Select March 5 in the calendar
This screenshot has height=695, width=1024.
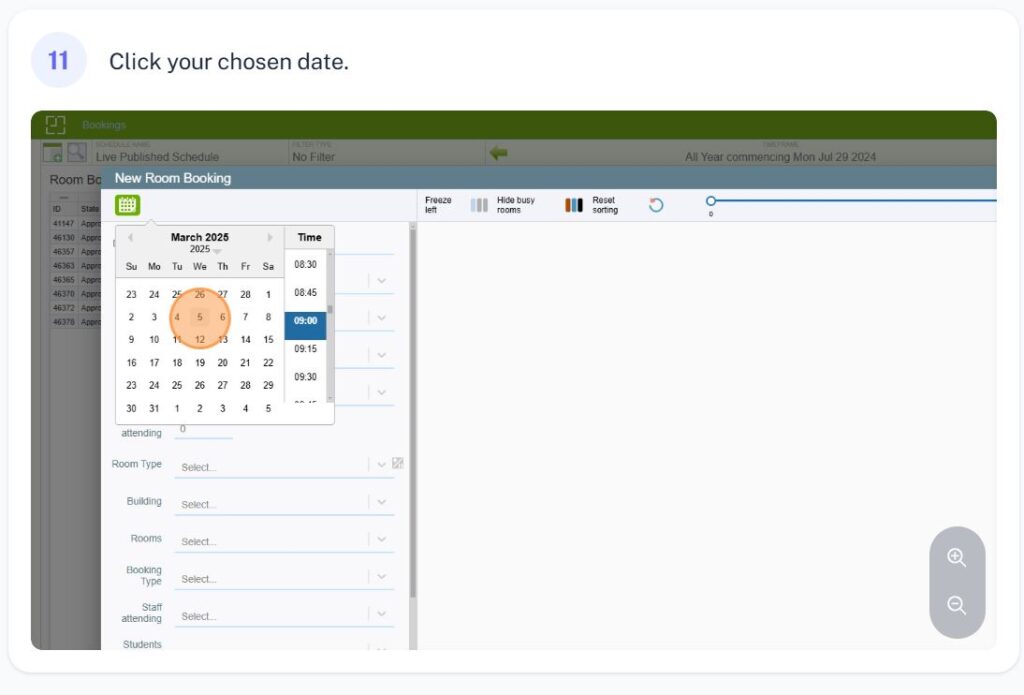click(x=200, y=317)
